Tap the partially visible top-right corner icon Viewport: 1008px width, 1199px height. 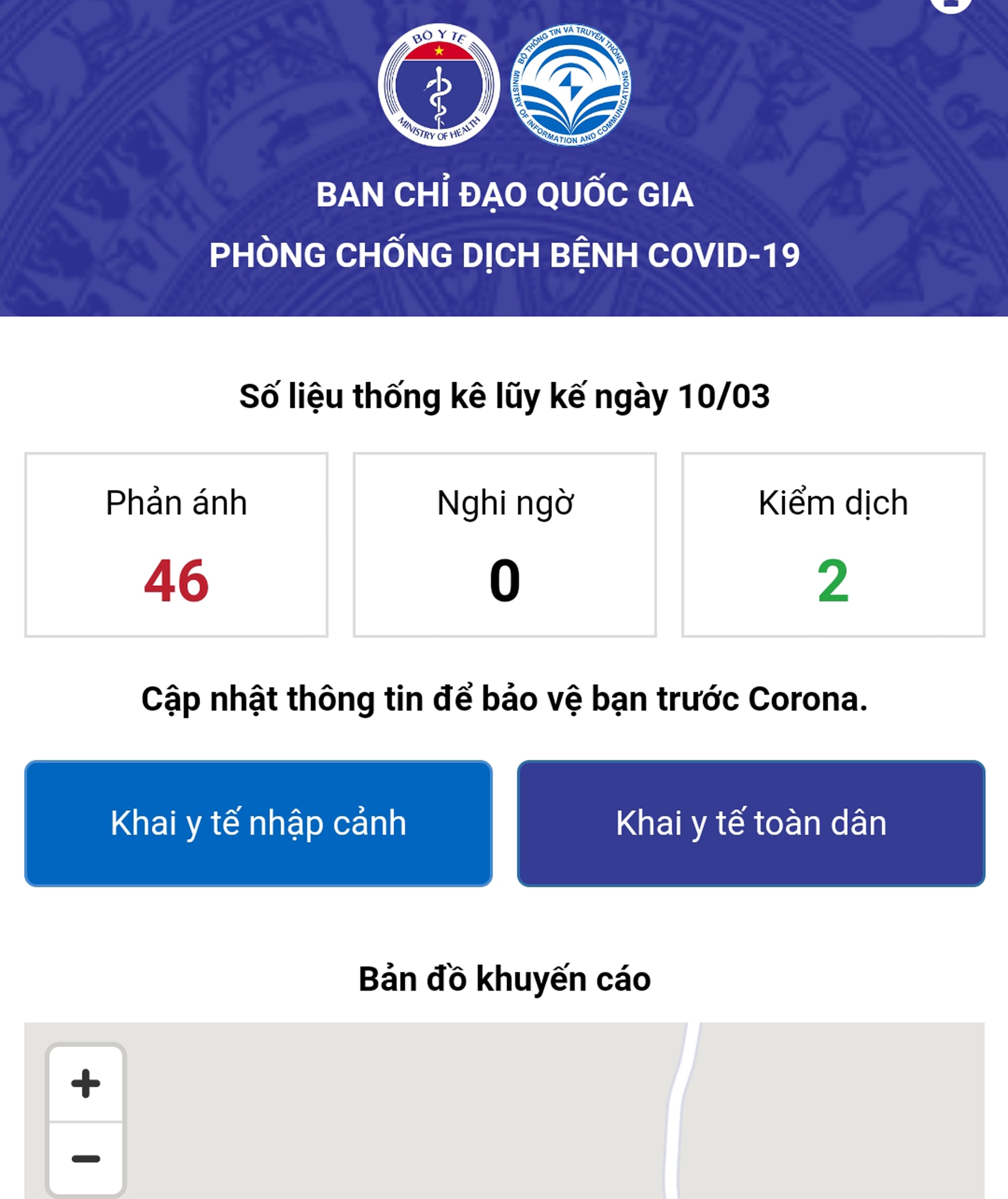[950, 5]
